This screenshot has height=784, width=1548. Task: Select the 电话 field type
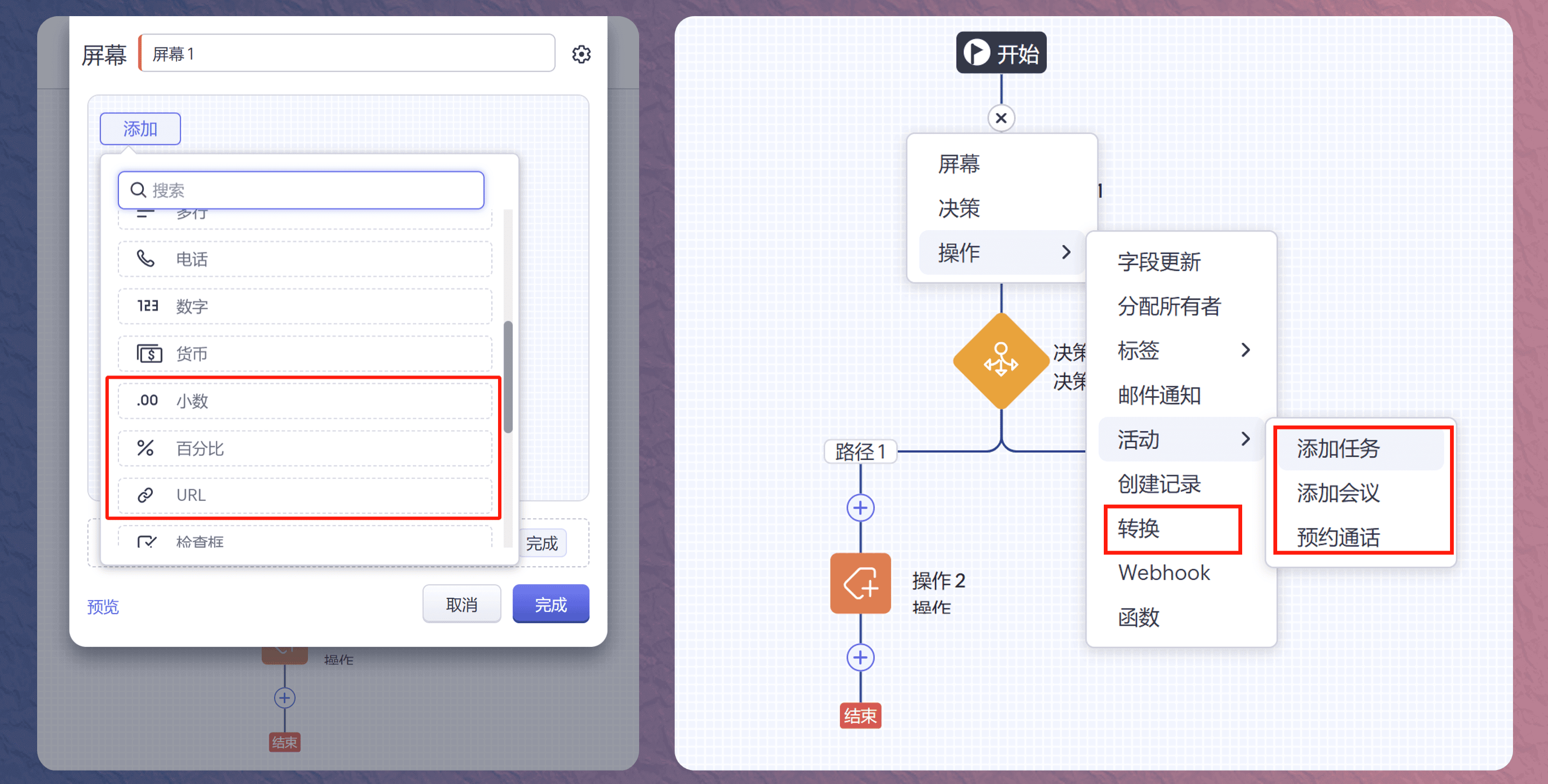tap(305, 259)
